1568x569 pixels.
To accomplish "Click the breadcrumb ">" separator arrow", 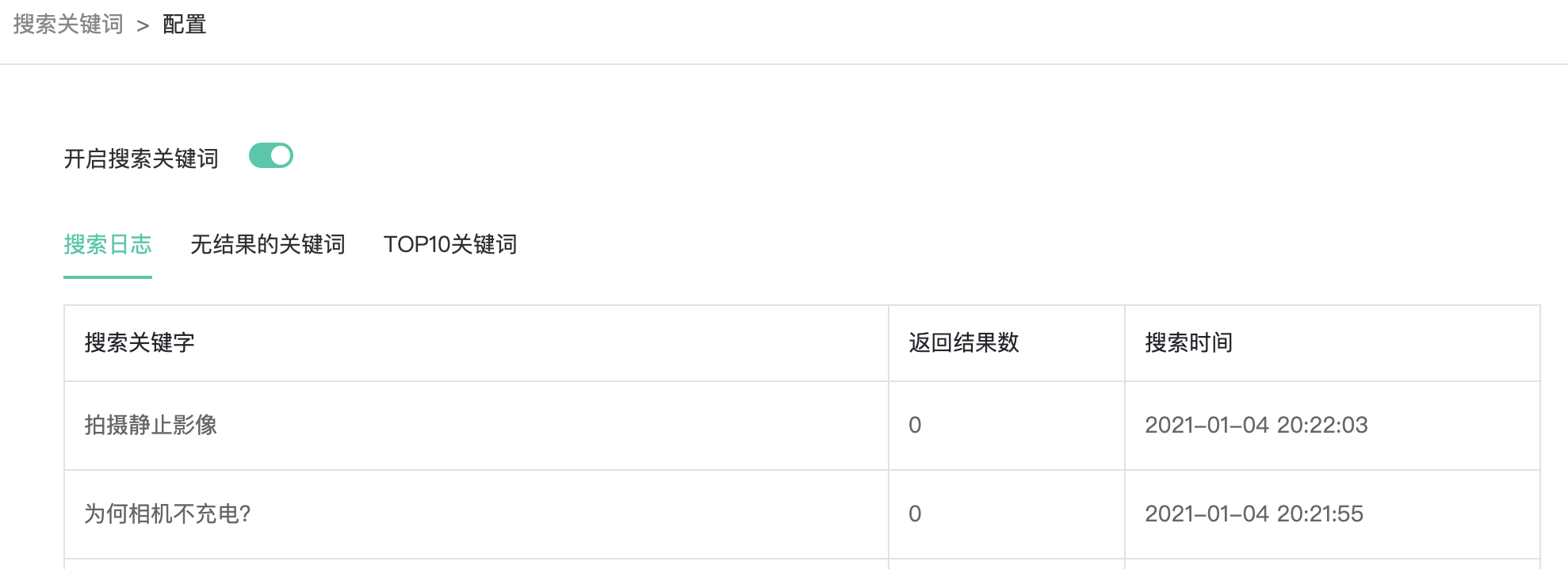I will click(143, 26).
